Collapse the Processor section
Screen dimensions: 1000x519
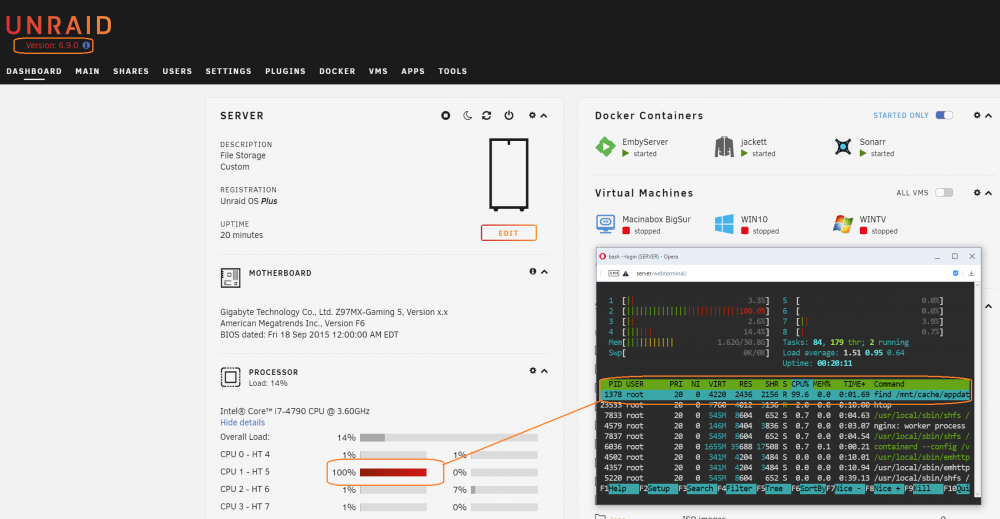545,371
